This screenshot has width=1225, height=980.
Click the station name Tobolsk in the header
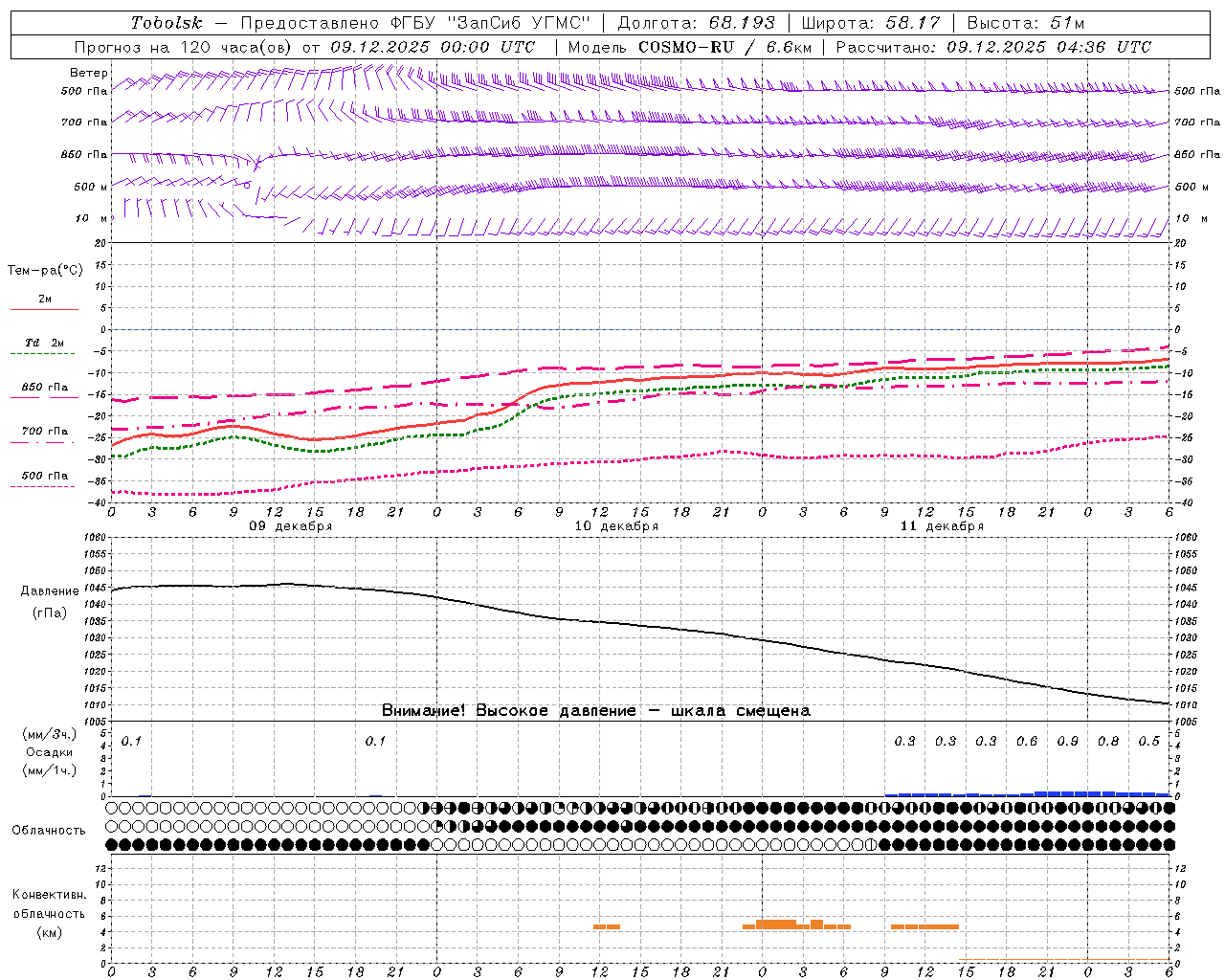[x=167, y=23]
